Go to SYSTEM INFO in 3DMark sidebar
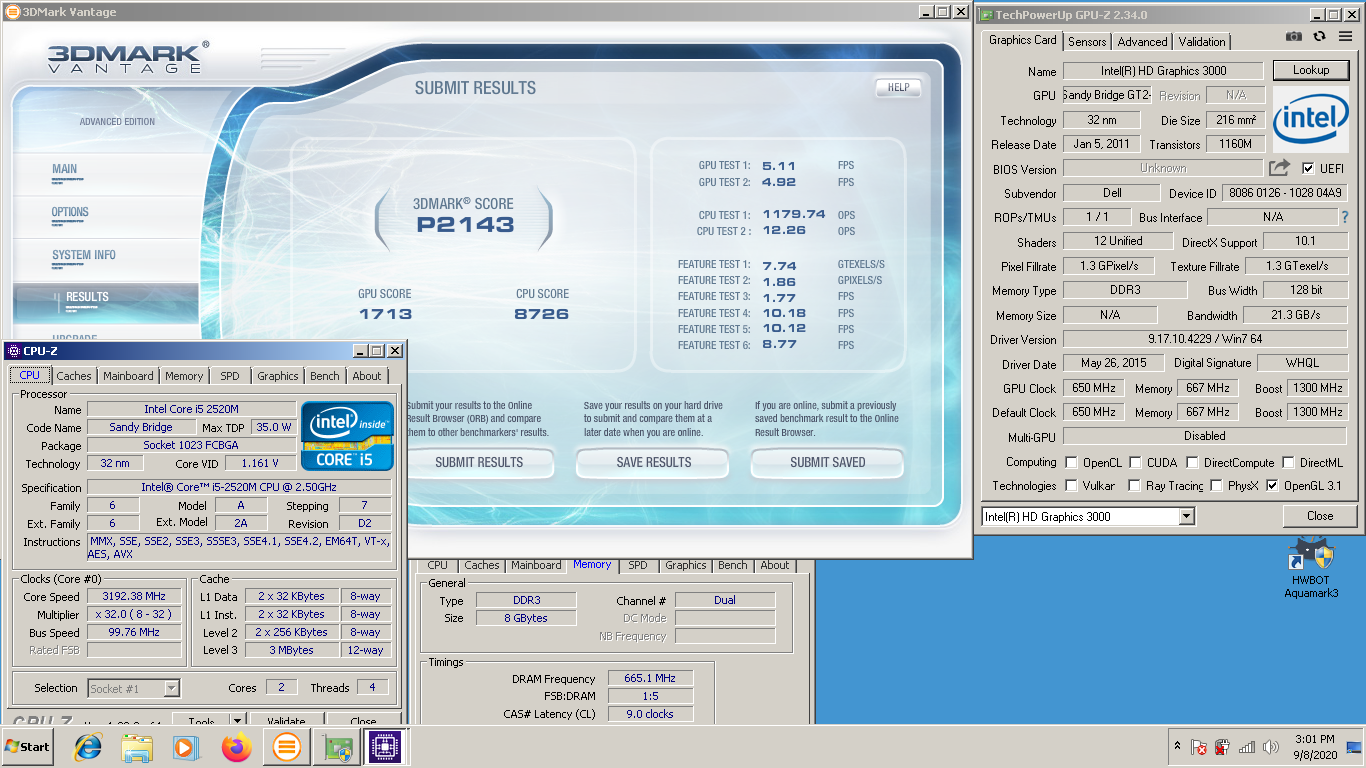 tap(84, 255)
